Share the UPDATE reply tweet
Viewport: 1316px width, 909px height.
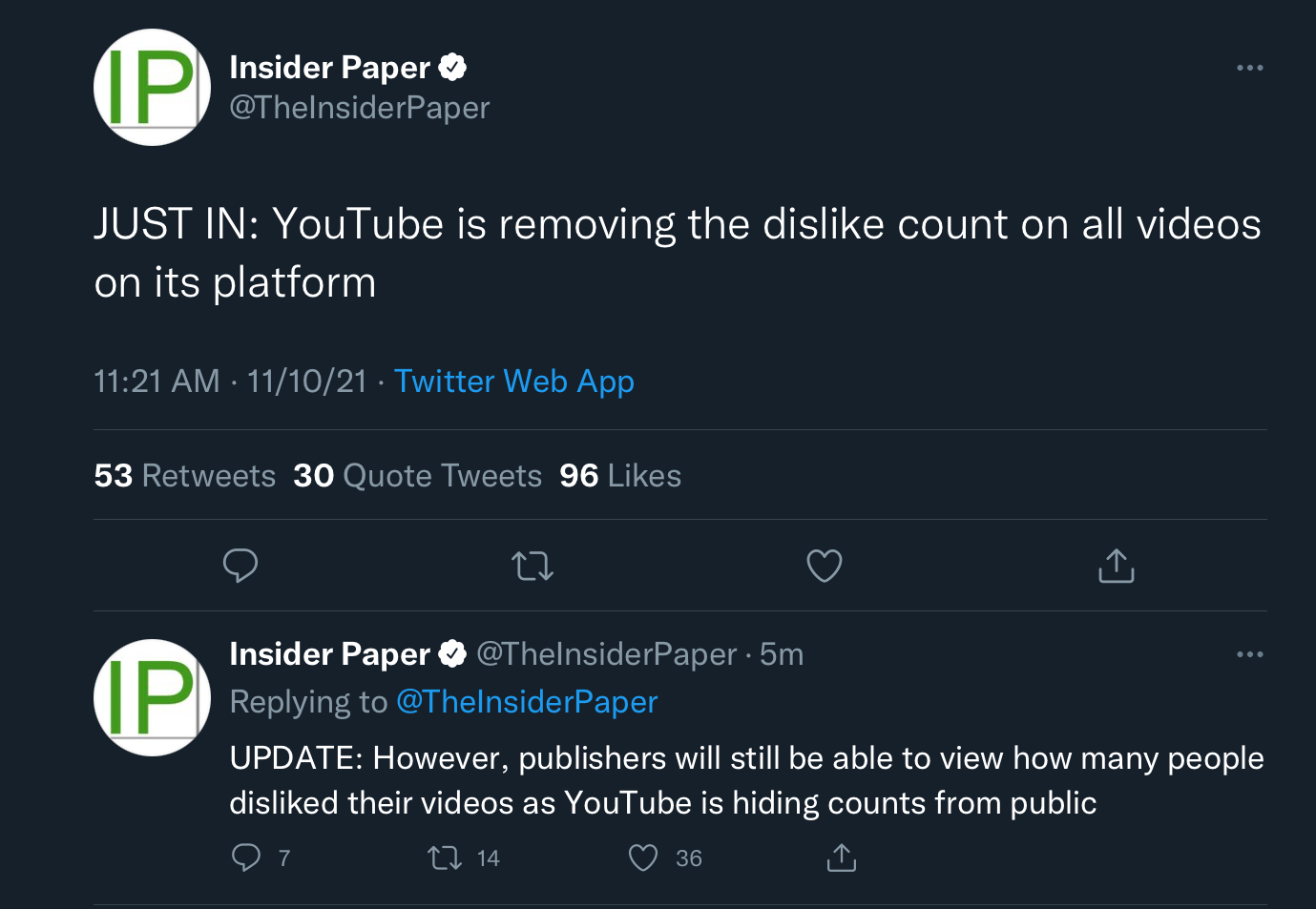click(x=841, y=857)
